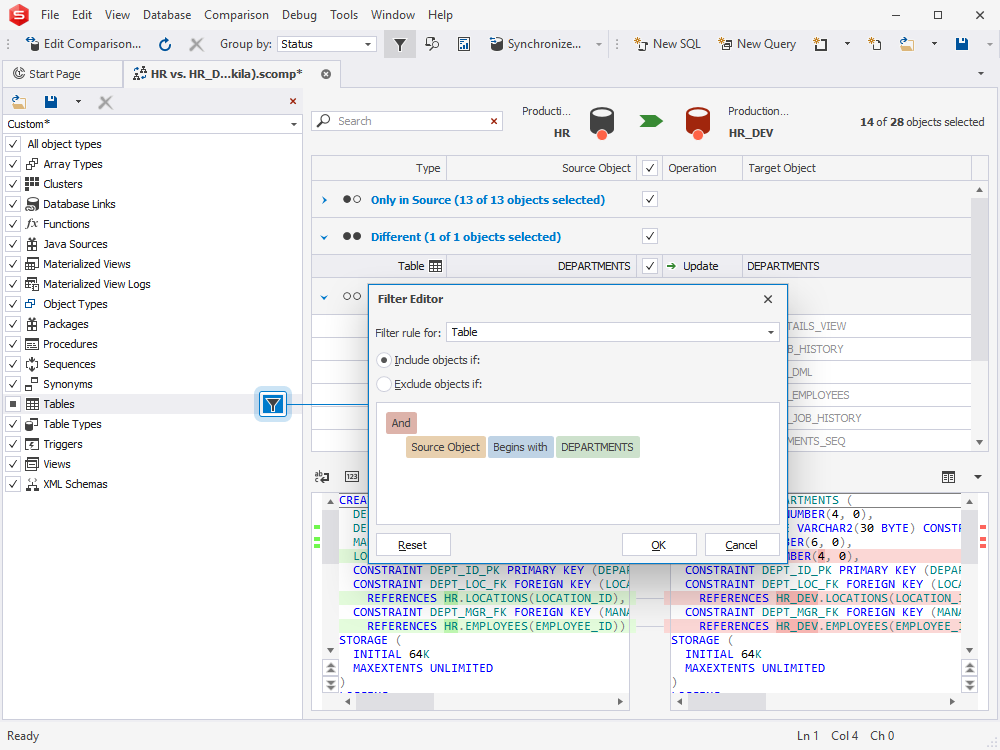Open the Synchronize wizard
Screen dimensions: 1000x750
click(536, 44)
